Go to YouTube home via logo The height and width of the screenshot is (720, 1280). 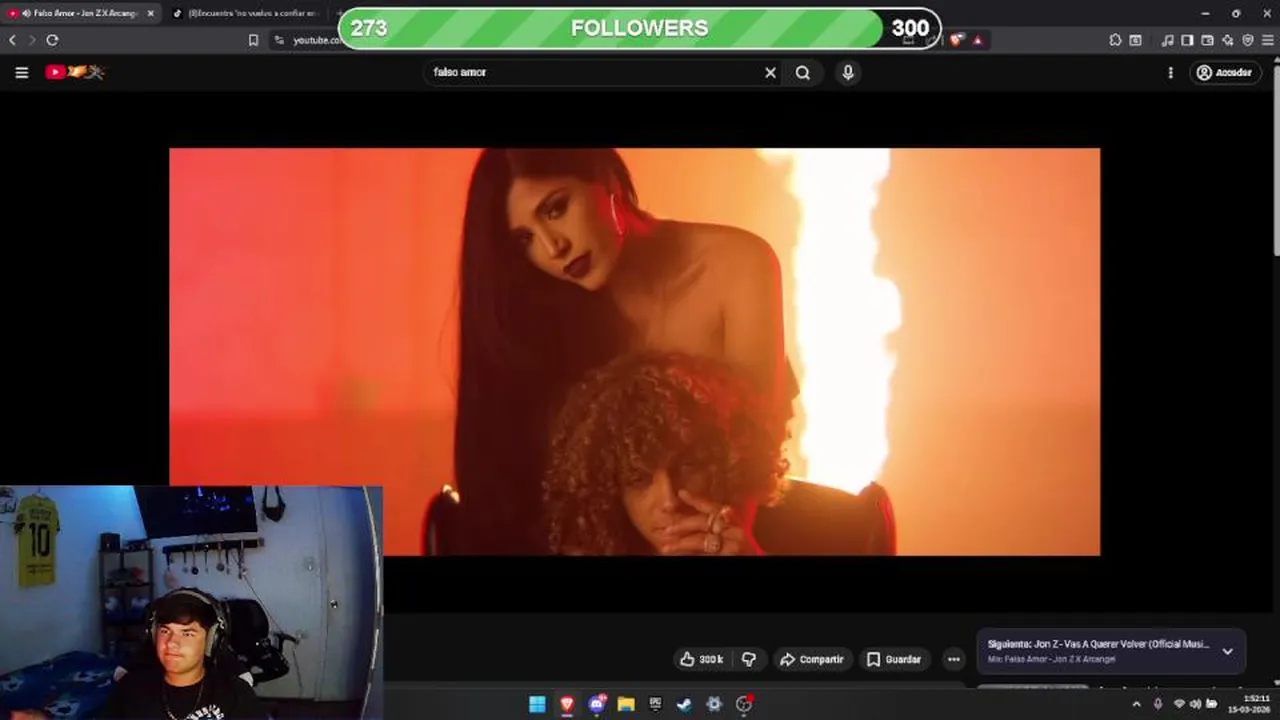pyautogui.click(x=74, y=72)
